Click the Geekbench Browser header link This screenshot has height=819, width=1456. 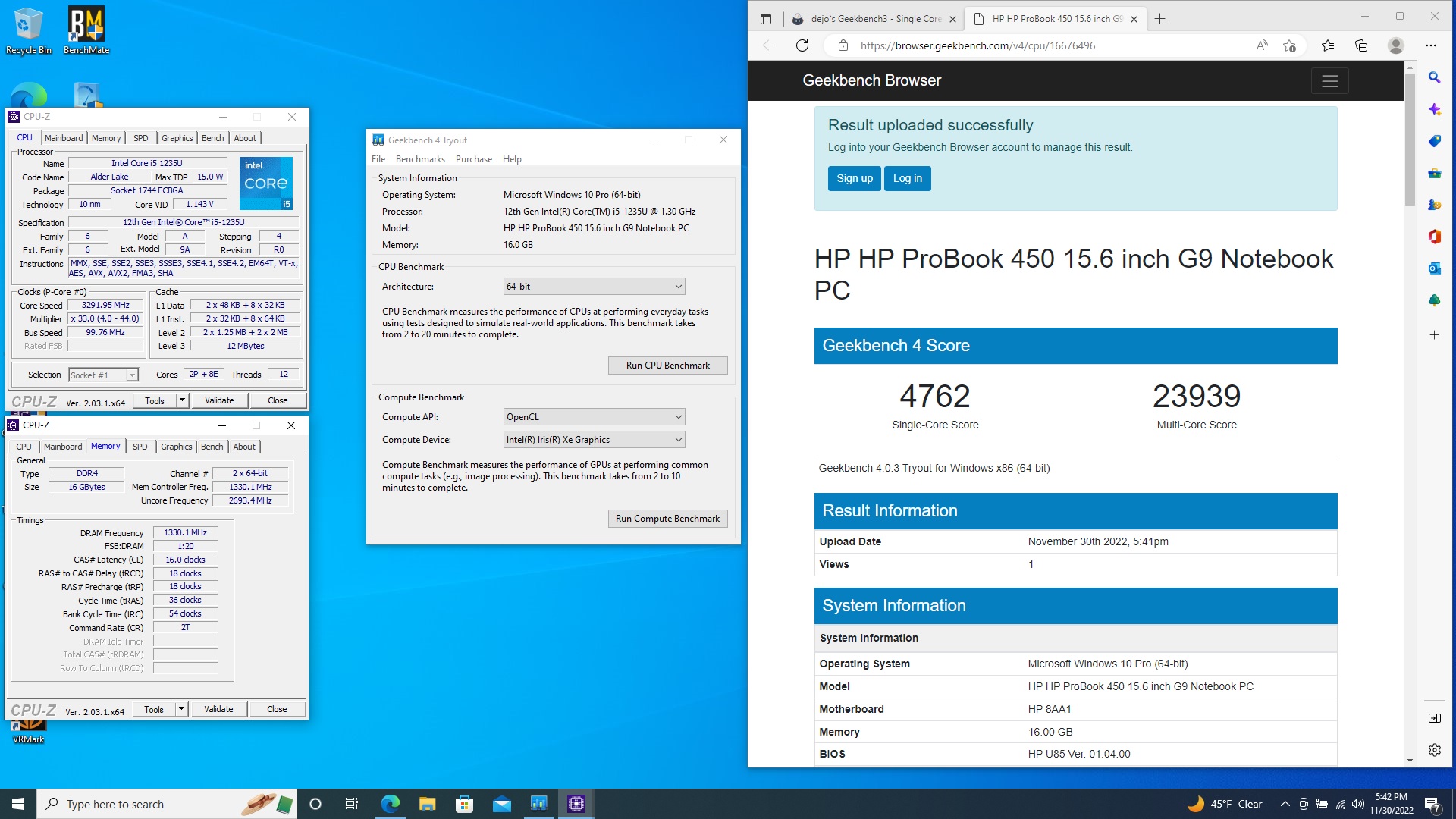tap(871, 80)
